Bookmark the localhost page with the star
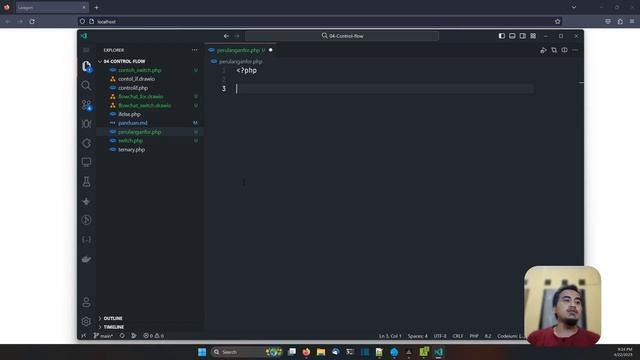640x360 pixels. (558, 21)
